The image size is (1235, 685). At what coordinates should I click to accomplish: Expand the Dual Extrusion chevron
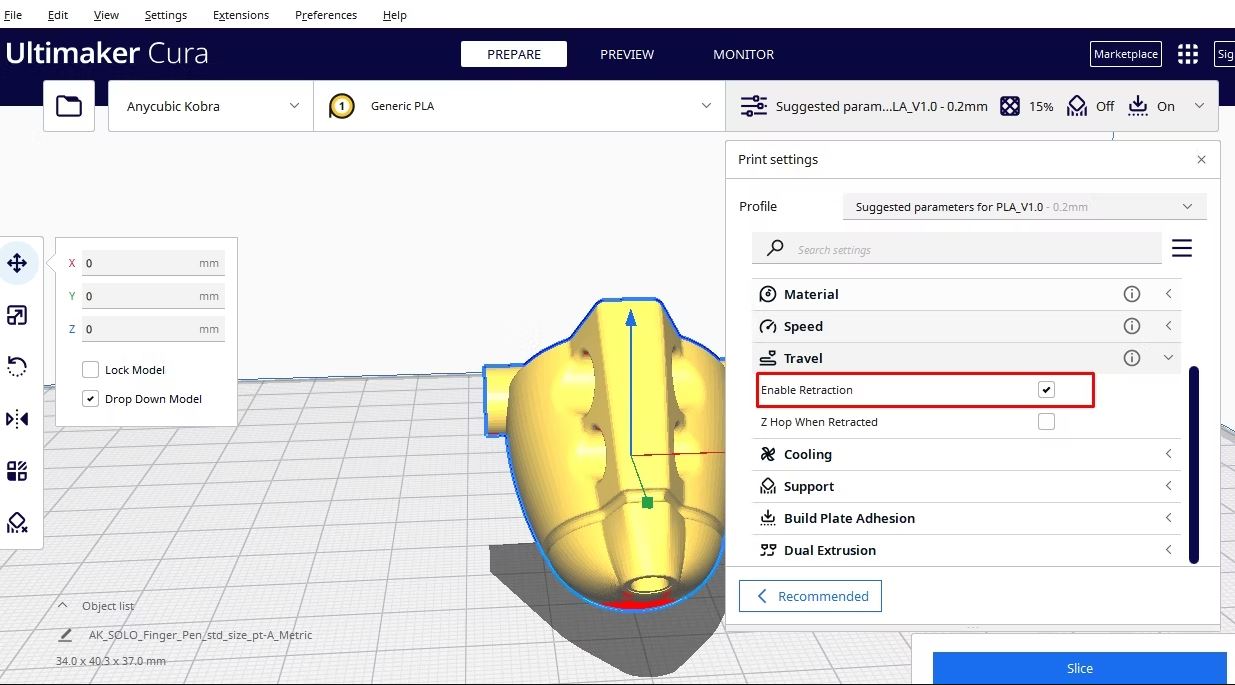tap(1168, 550)
